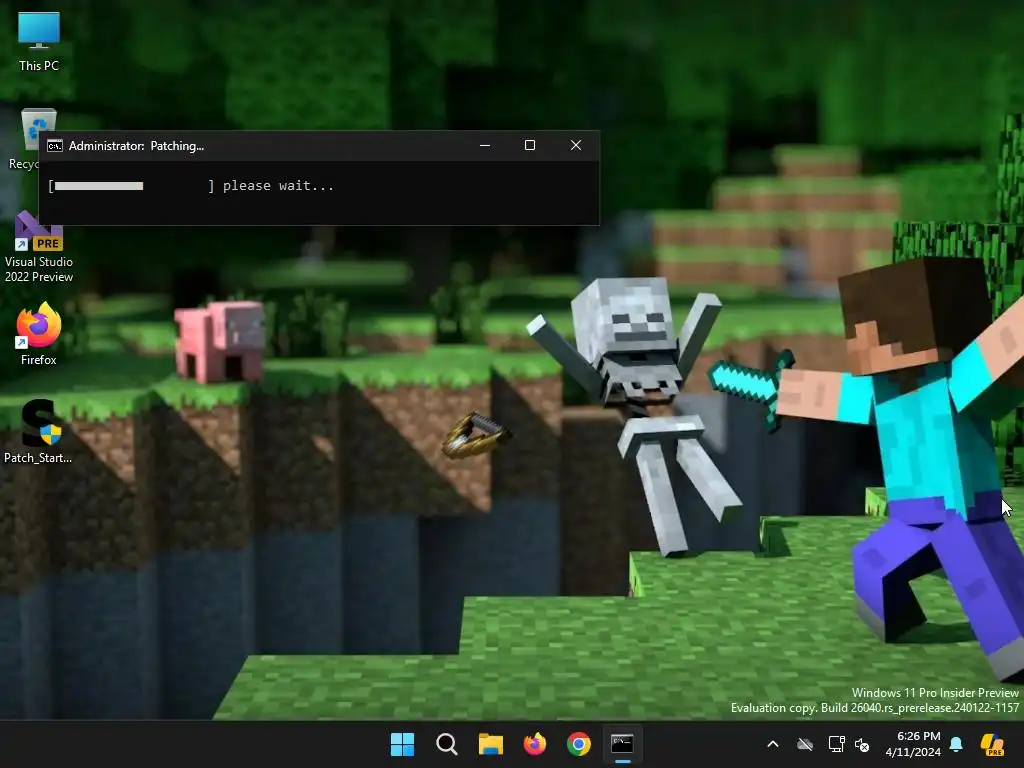The height and width of the screenshot is (768, 1024).
Task: Click the command prompt taskbar icon
Action: (x=622, y=744)
